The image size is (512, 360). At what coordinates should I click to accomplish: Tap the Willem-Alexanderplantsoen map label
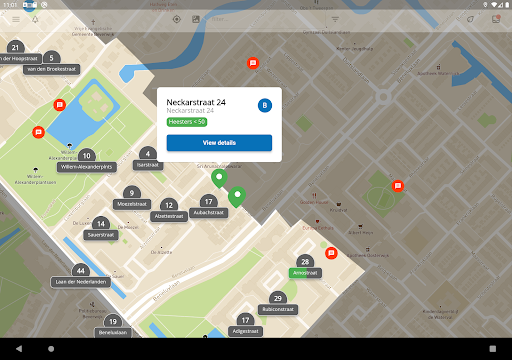[x=35, y=179]
